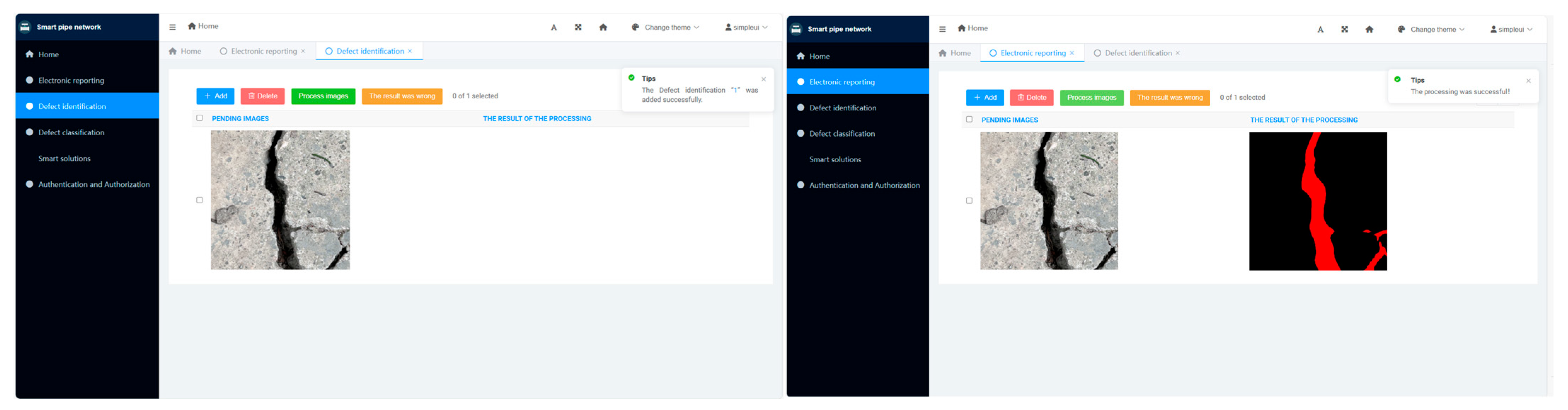
Task: Select Defect classification in the left window sidebar
Action: [71, 132]
